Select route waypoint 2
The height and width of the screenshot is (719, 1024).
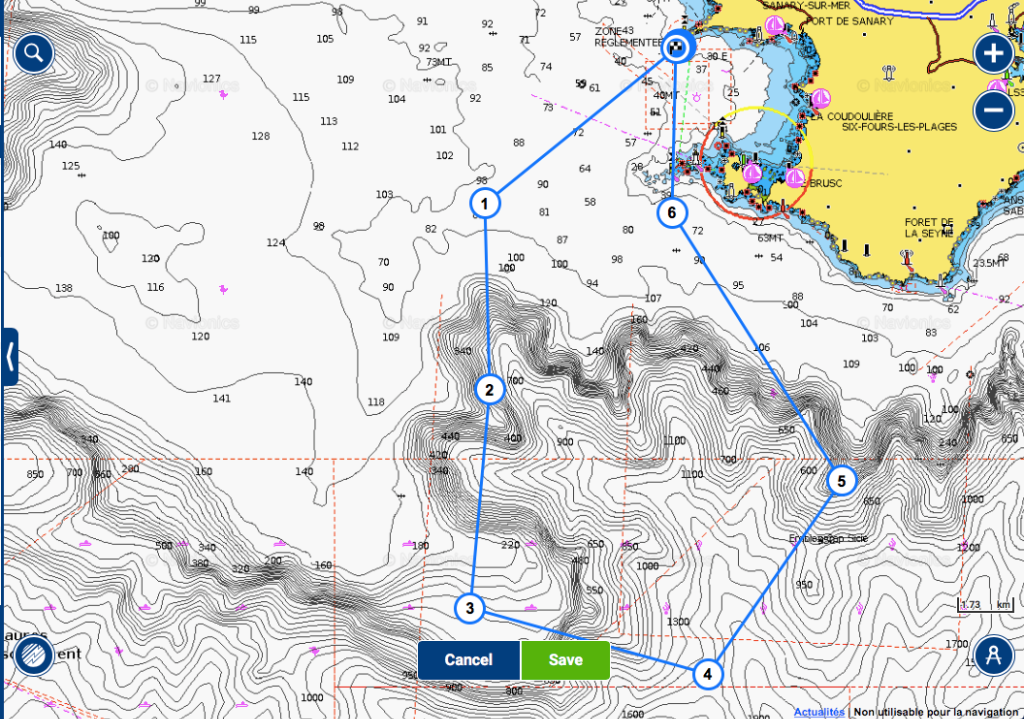pos(489,390)
